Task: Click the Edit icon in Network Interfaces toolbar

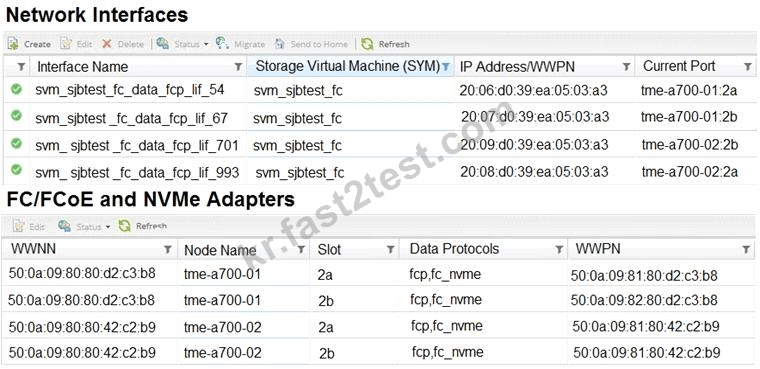Action: pos(66,44)
